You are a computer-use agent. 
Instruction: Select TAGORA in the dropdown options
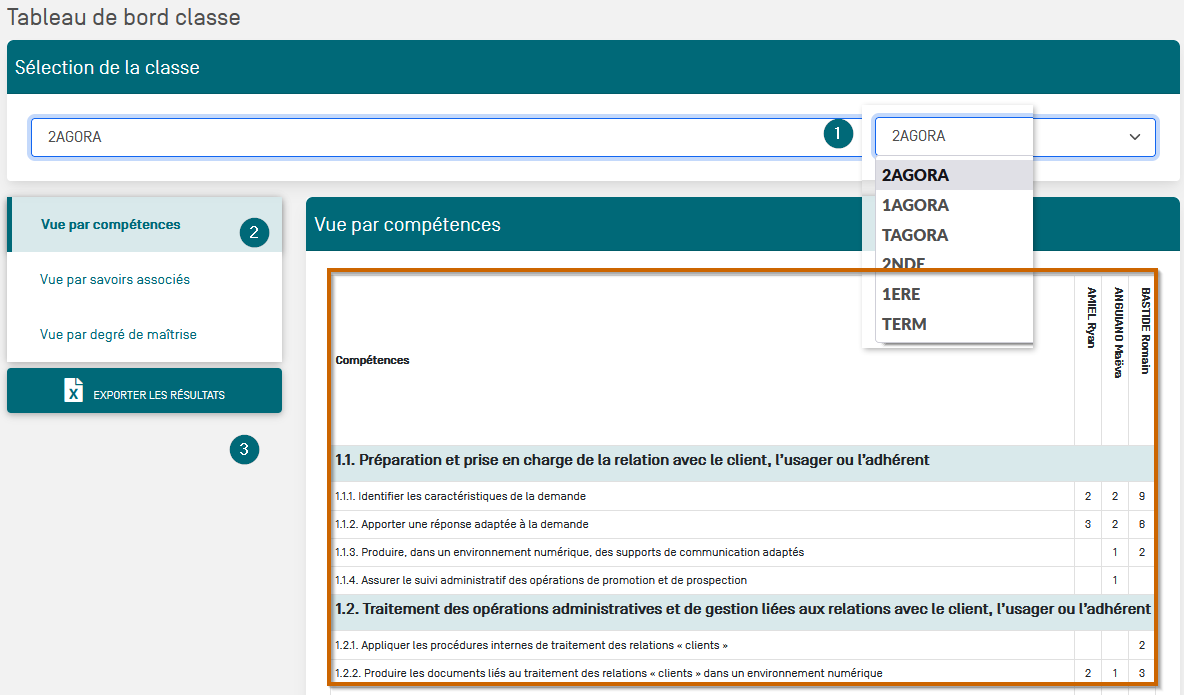tap(915, 235)
